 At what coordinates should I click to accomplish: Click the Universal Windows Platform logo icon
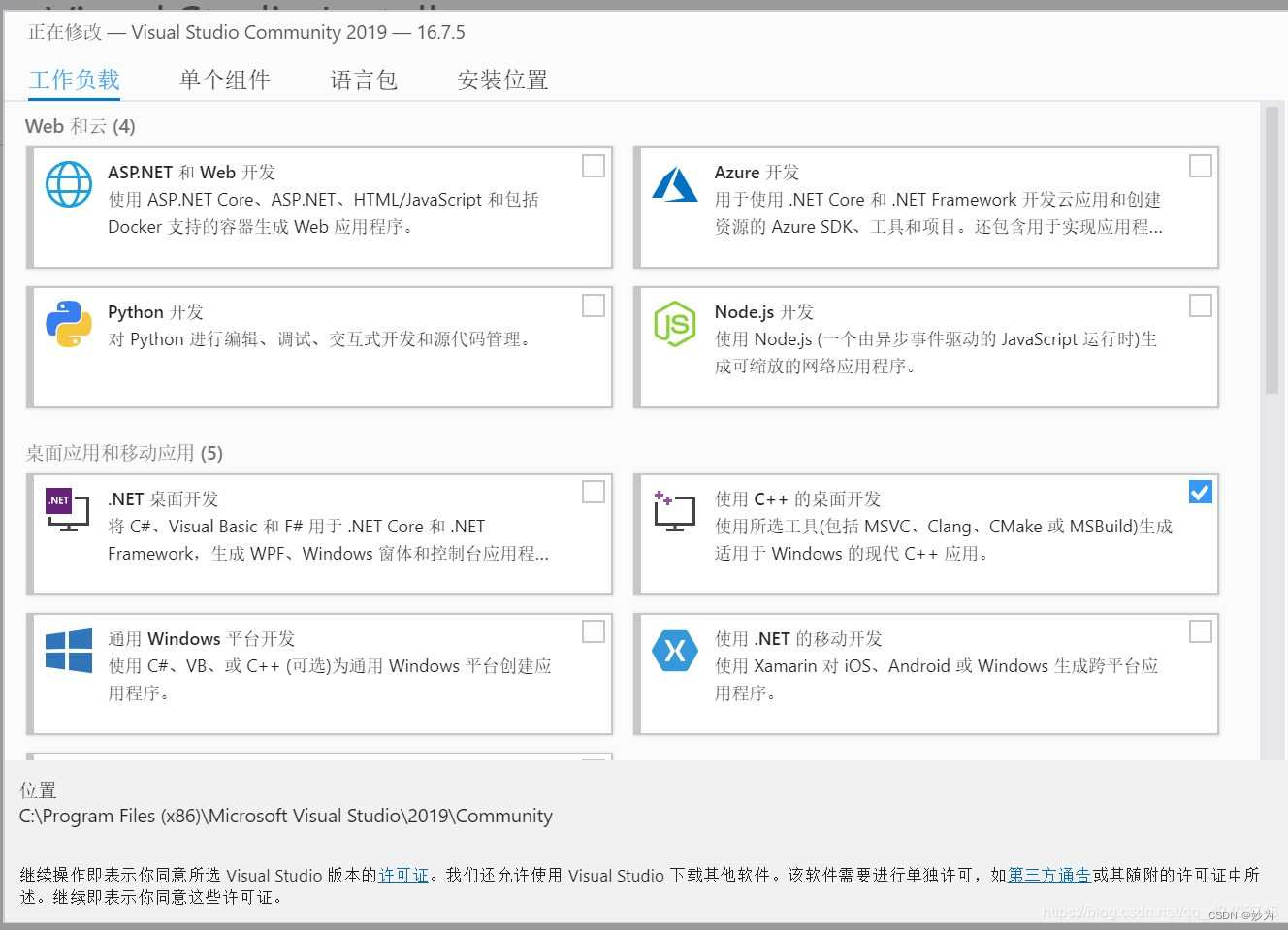[69, 650]
